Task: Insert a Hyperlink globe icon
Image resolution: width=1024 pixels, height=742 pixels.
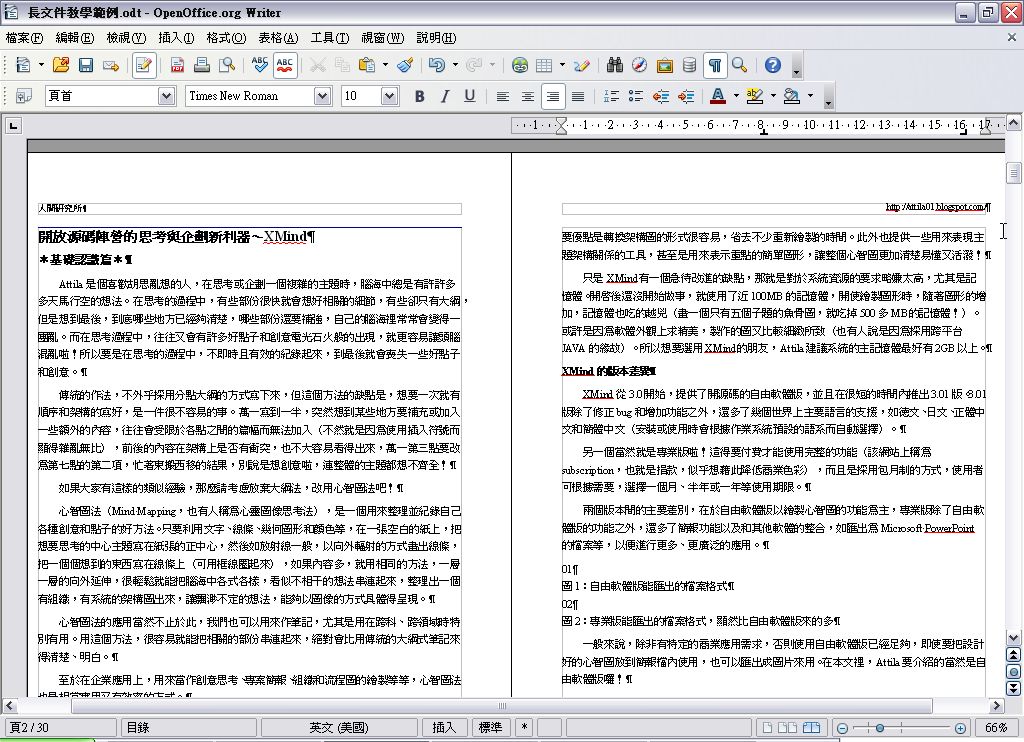Action: pyautogui.click(x=520, y=65)
